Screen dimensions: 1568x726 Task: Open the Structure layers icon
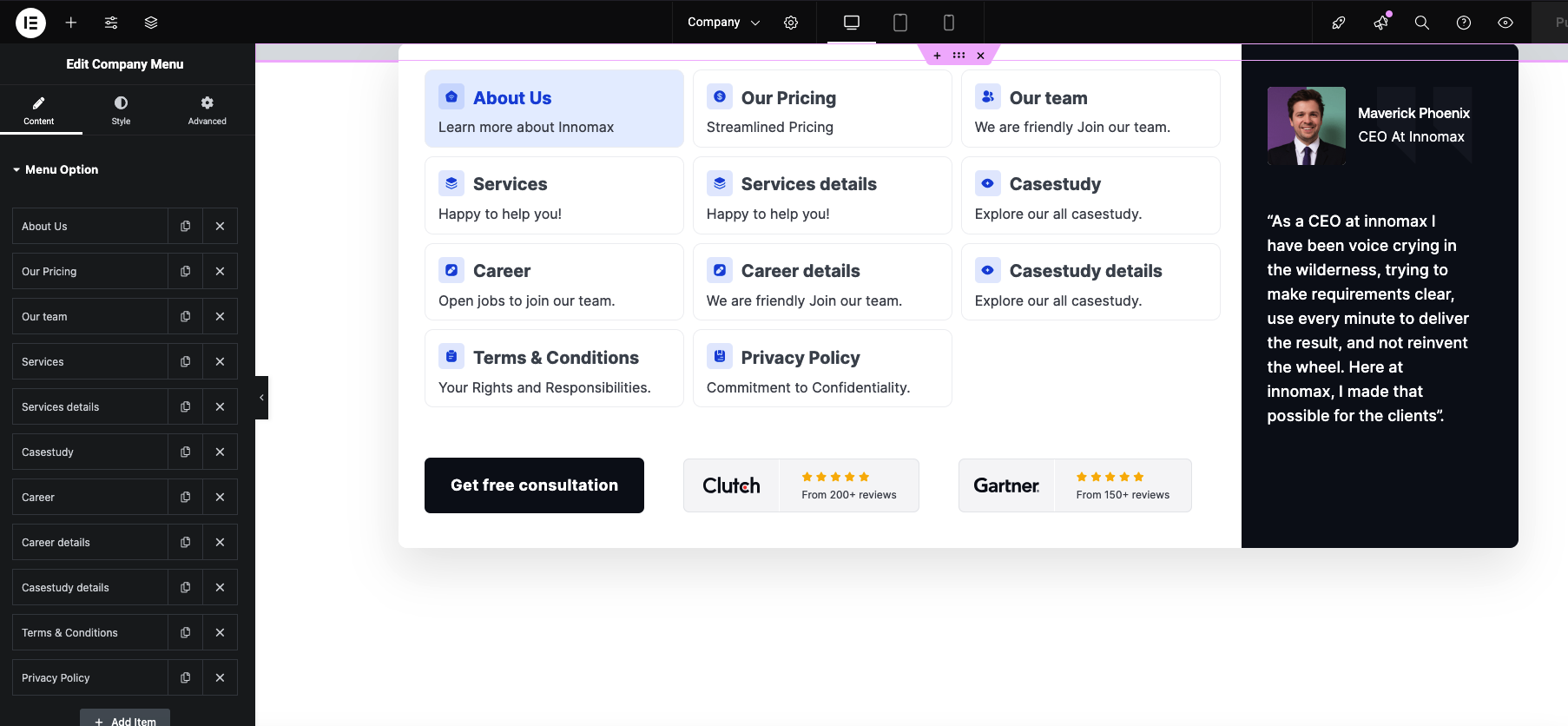point(151,23)
